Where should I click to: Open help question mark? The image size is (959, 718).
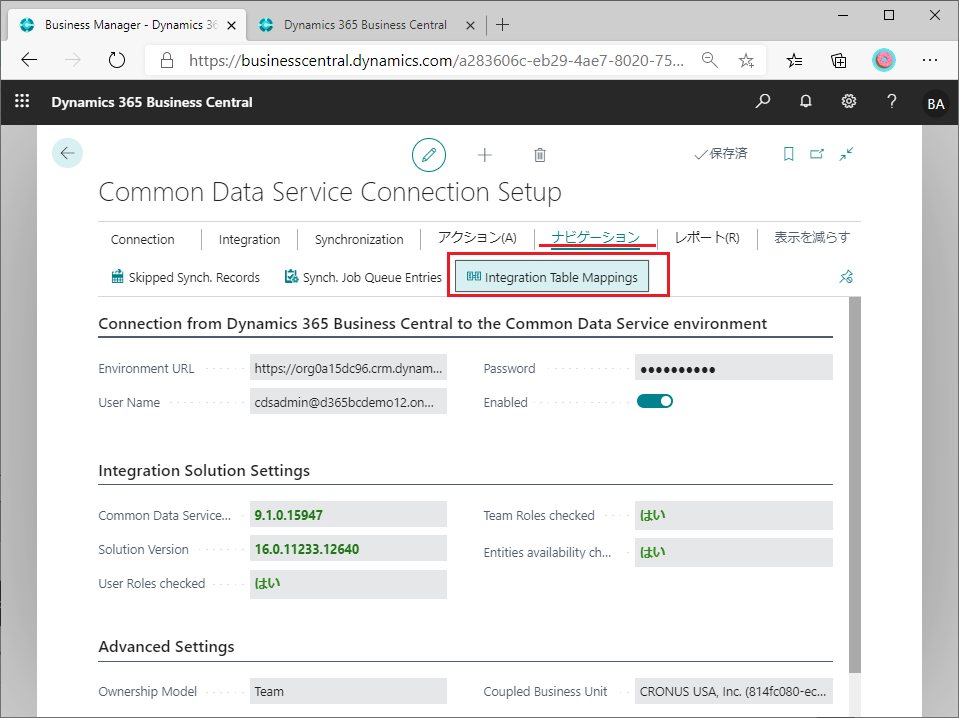click(x=892, y=101)
